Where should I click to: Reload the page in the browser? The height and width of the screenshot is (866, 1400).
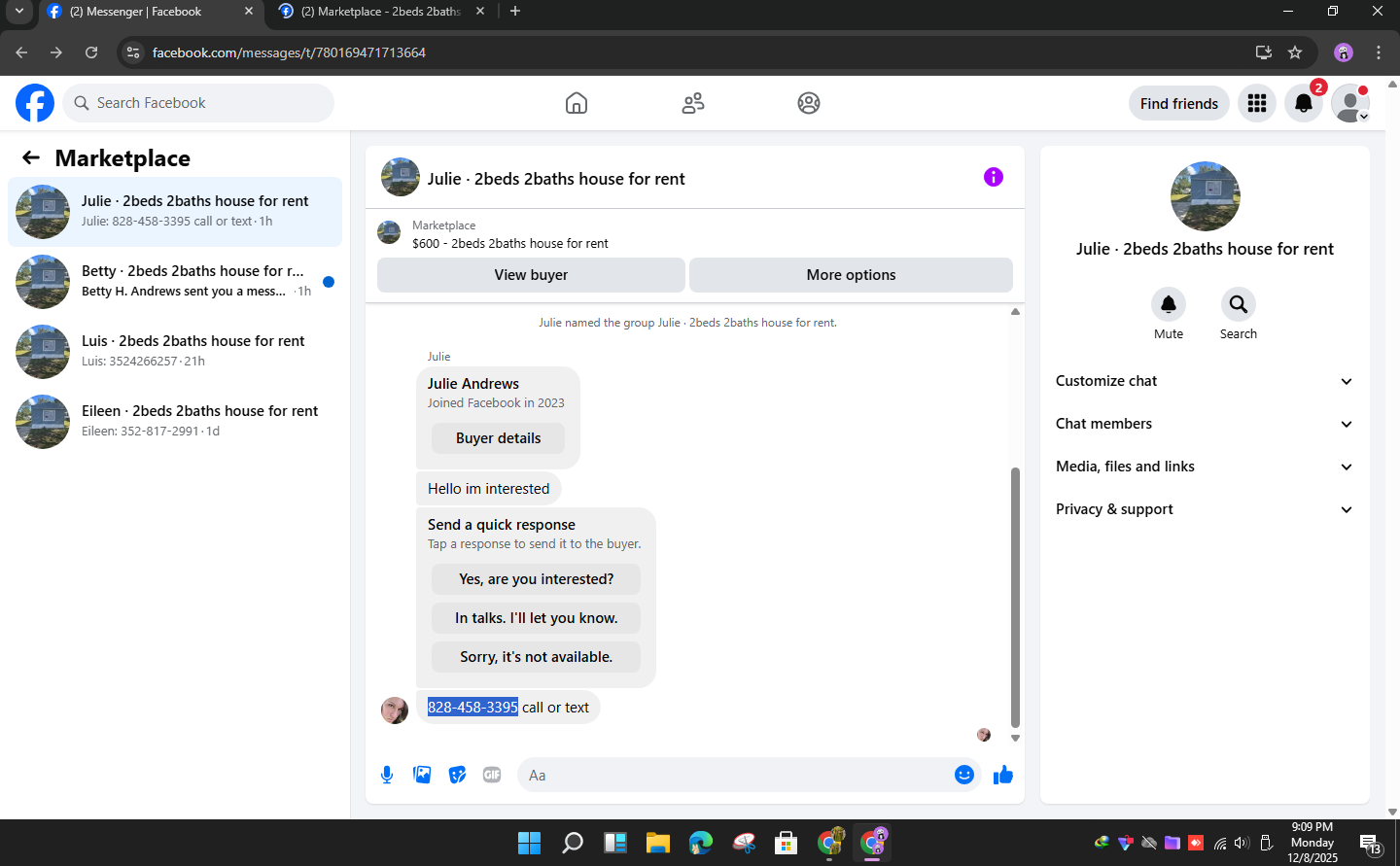[91, 52]
